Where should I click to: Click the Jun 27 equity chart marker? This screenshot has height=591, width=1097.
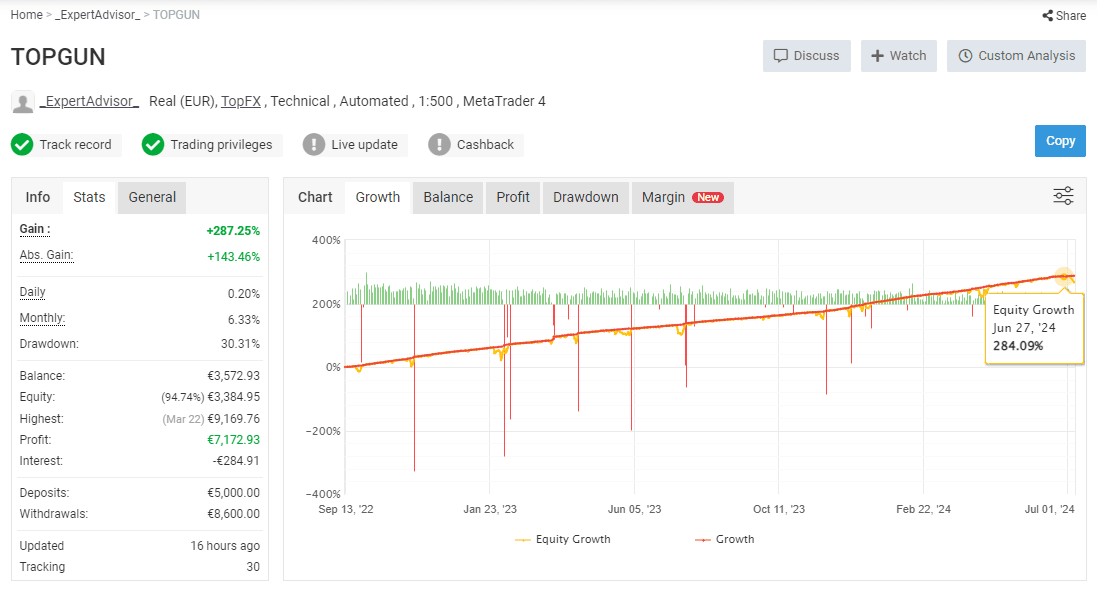[x=1064, y=277]
